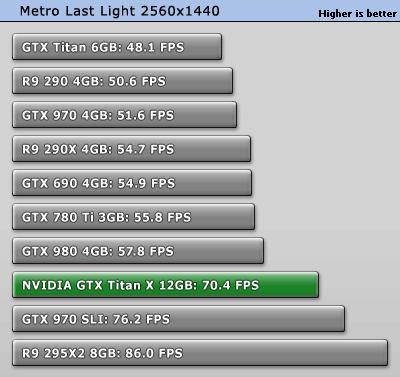This screenshot has height=377, width=400.
Task: Click the 'GTX 780 Ti' label text
Action: (58, 217)
